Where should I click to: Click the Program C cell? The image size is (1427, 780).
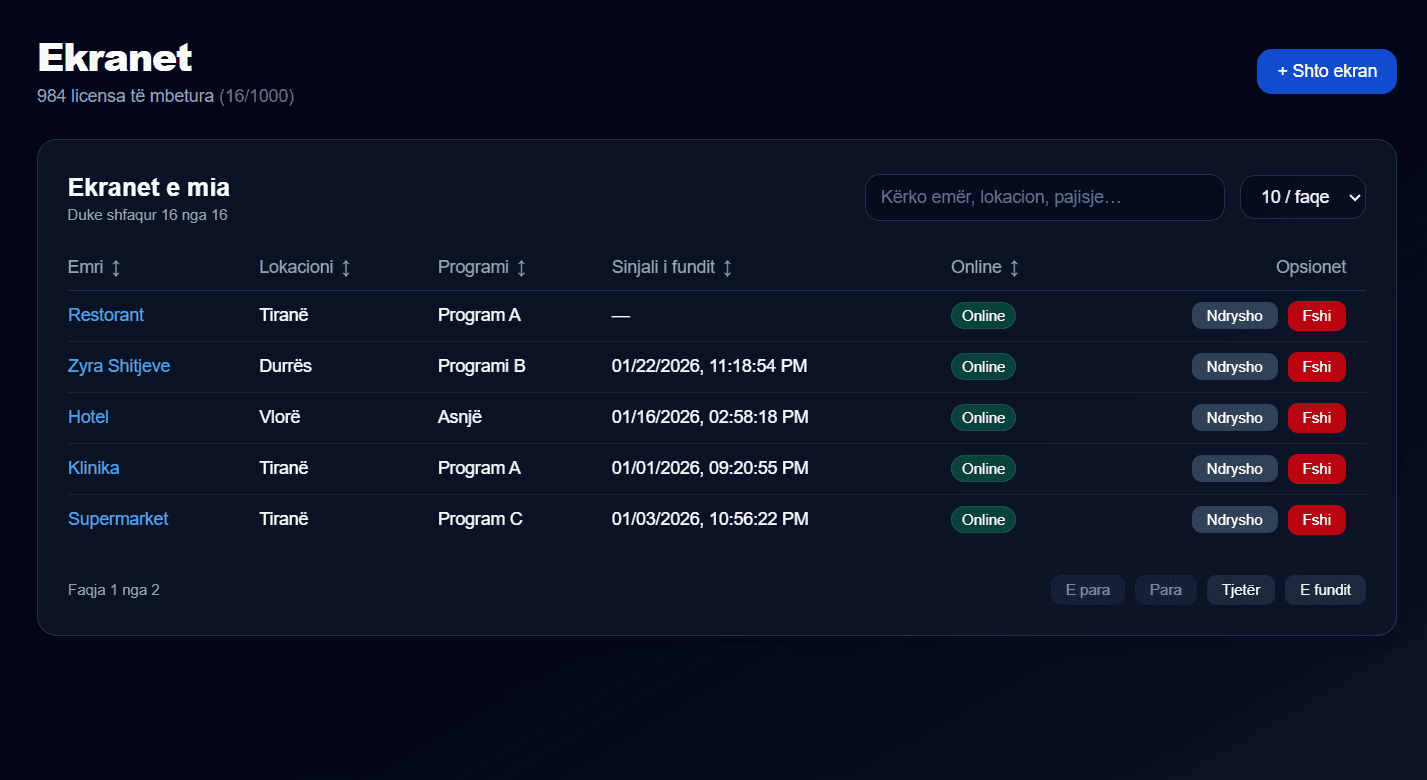click(480, 519)
